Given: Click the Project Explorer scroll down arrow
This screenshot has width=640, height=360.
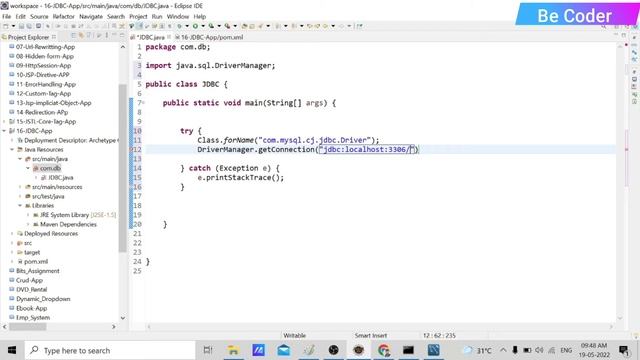Looking at the screenshot, I should (x=122, y=318).
